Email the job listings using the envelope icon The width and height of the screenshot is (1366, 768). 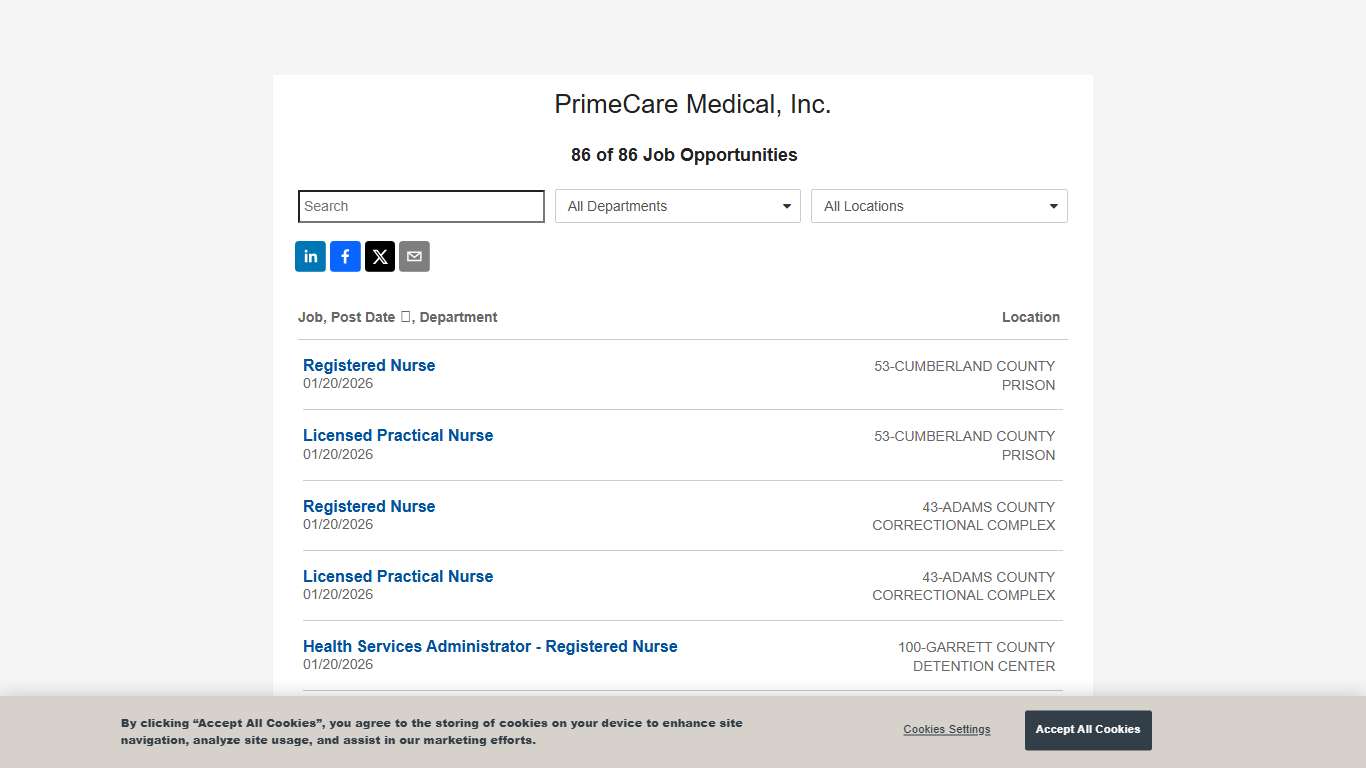click(x=414, y=256)
